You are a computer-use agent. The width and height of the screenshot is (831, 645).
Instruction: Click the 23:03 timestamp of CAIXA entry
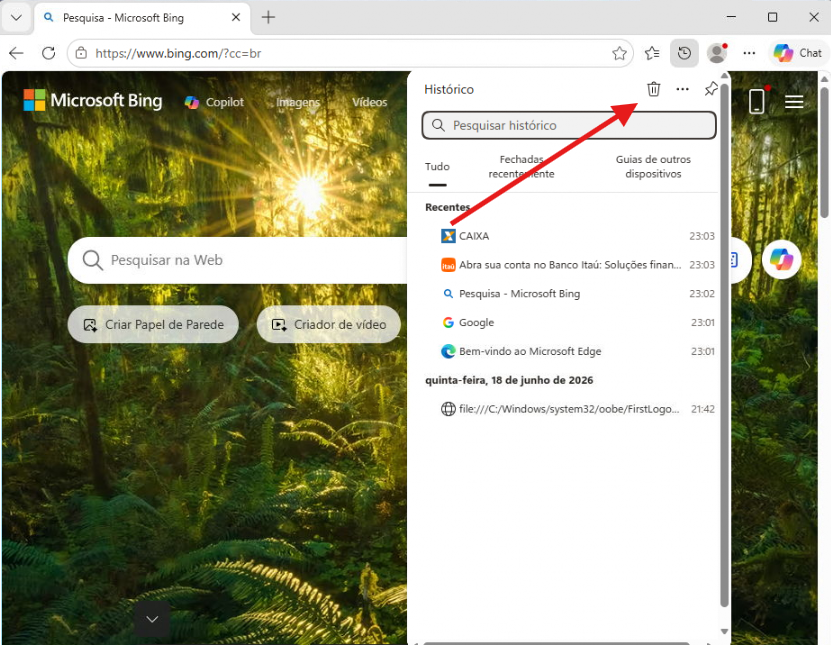pos(701,236)
